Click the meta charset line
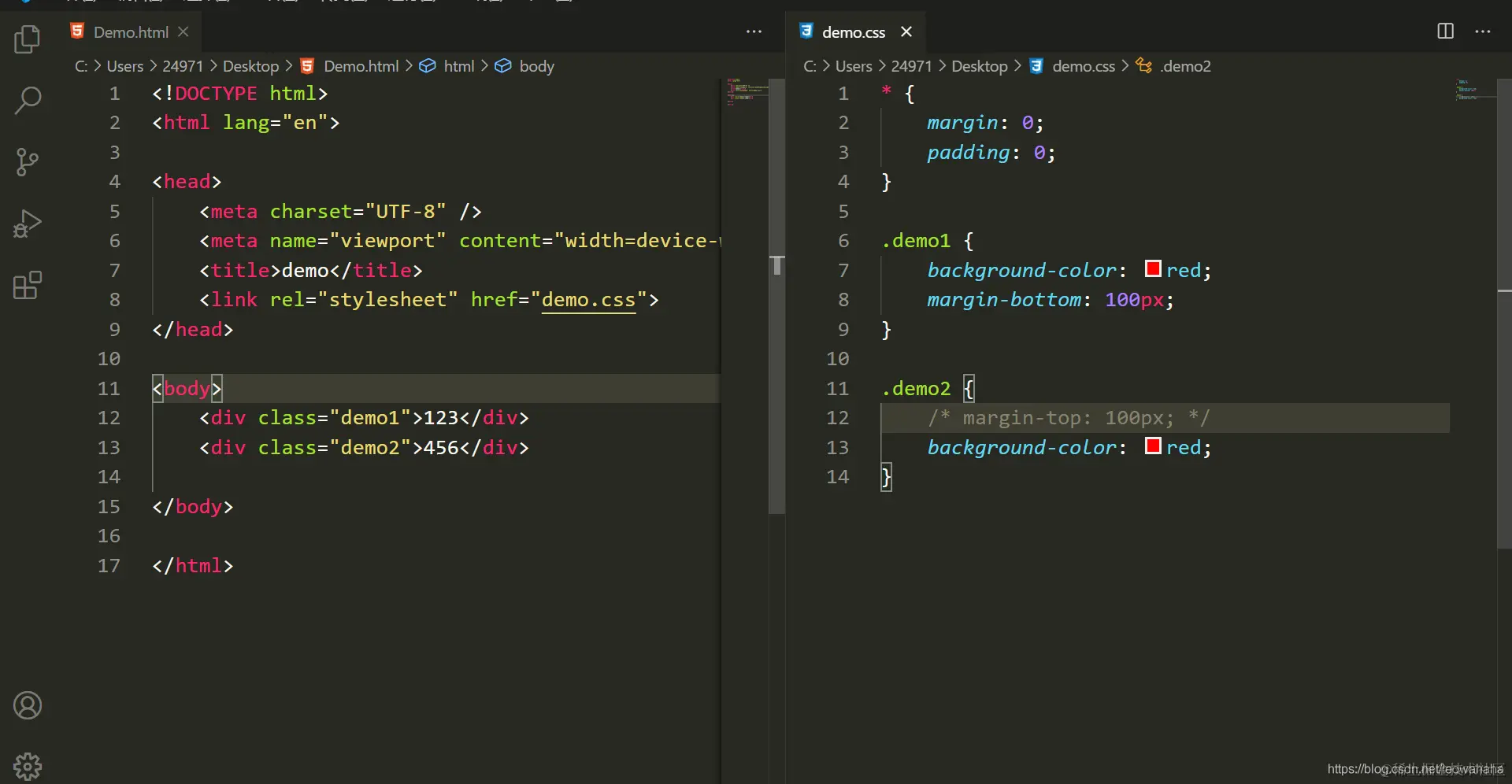The height and width of the screenshot is (784, 1512). pos(340,211)
